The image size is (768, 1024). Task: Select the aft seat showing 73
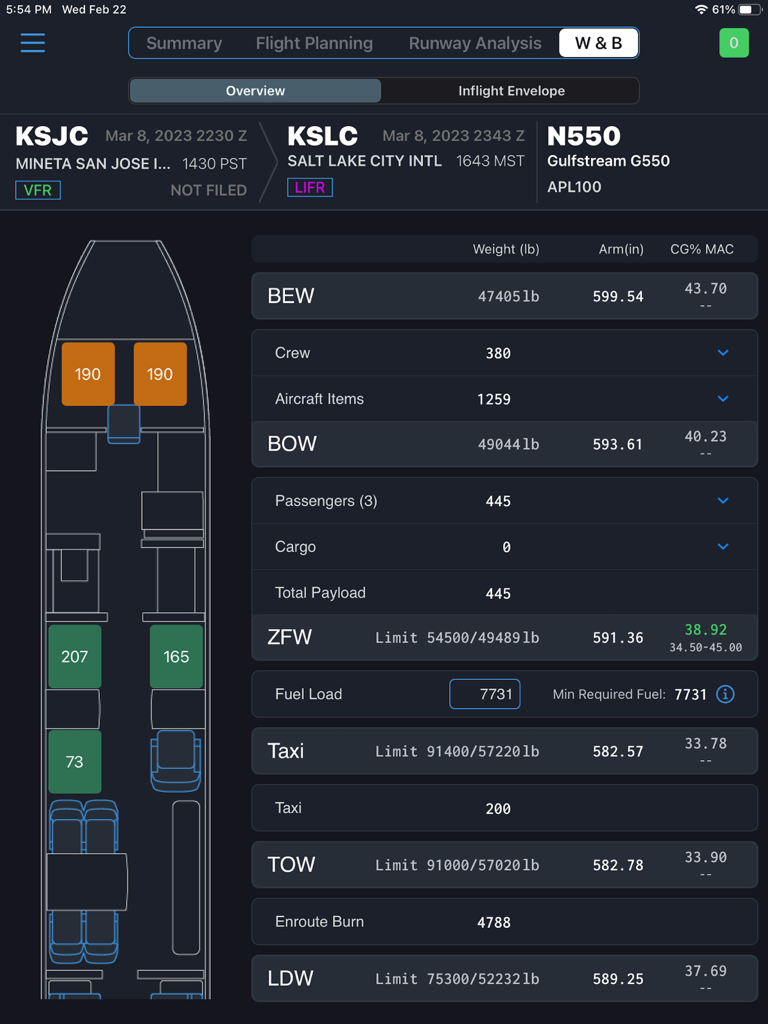coord(74,762)
